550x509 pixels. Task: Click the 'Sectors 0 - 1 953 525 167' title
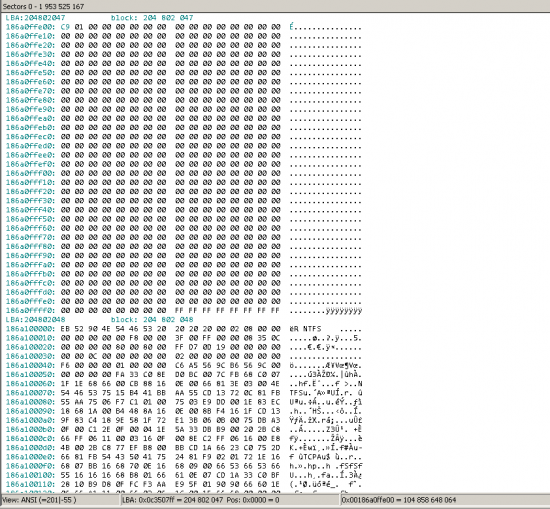43,6
